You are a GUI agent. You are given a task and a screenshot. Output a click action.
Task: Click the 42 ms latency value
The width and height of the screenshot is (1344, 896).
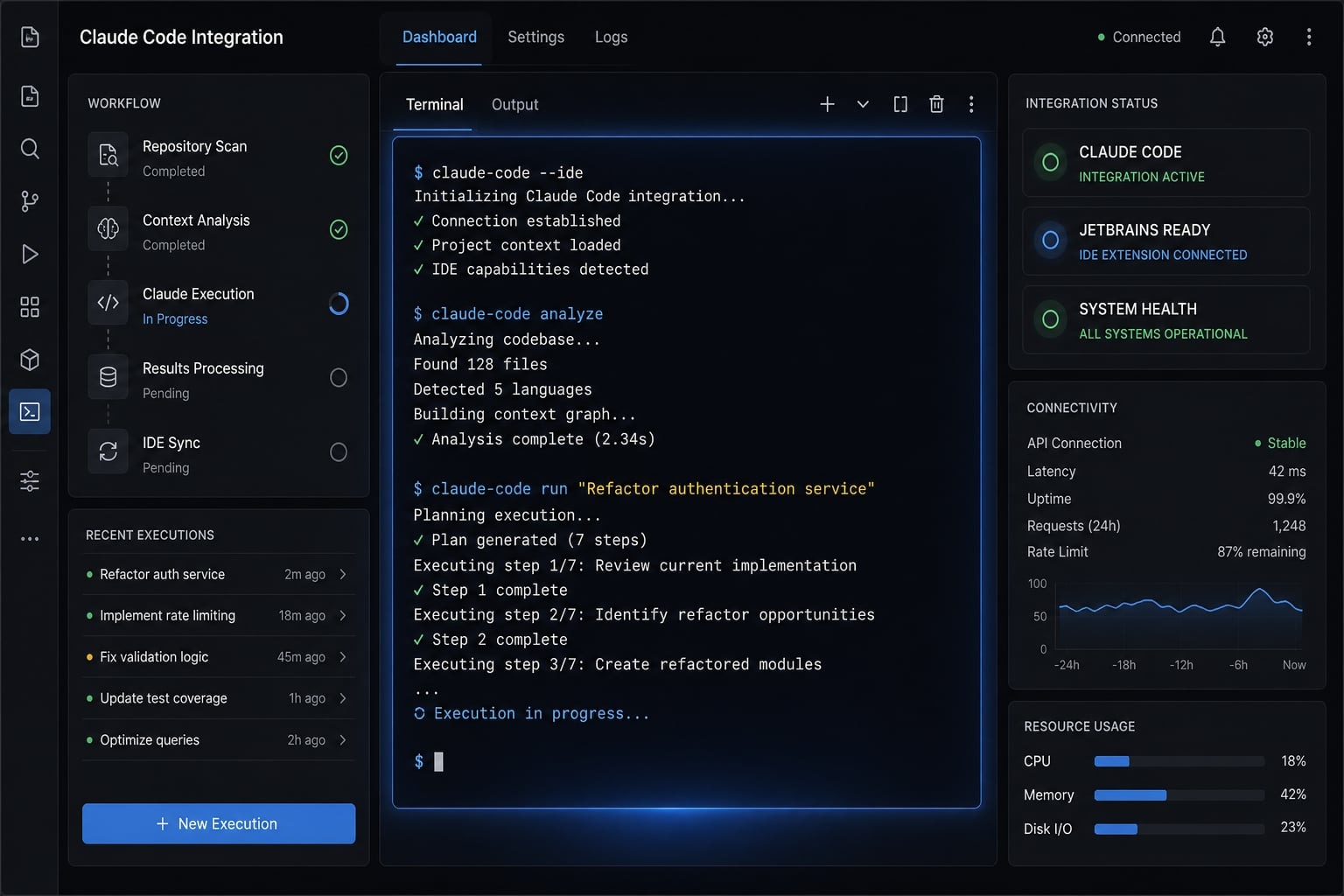coord(1287,471)
